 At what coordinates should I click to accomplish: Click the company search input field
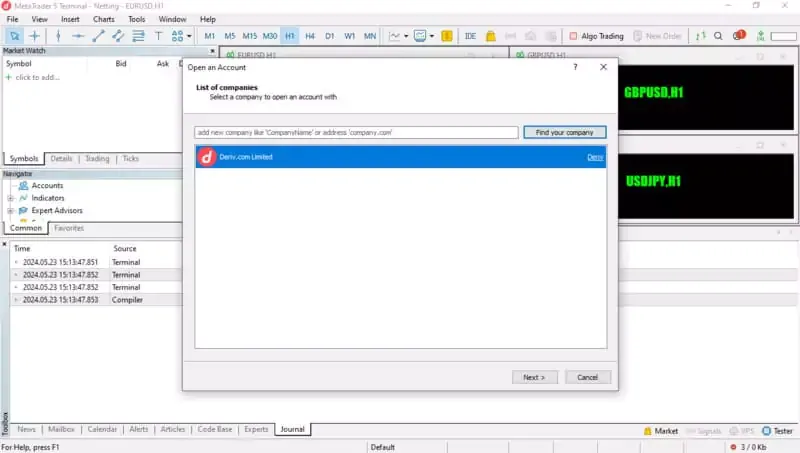click(356, 132)
